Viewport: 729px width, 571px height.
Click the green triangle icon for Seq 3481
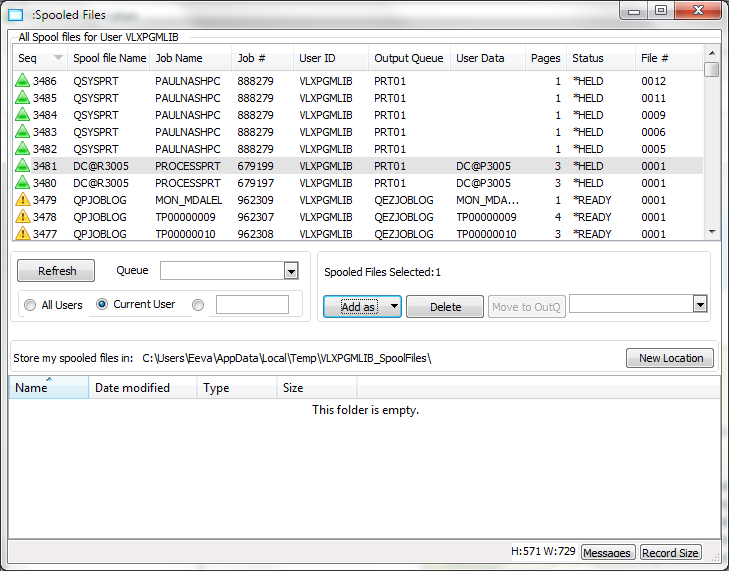(22, 166)
